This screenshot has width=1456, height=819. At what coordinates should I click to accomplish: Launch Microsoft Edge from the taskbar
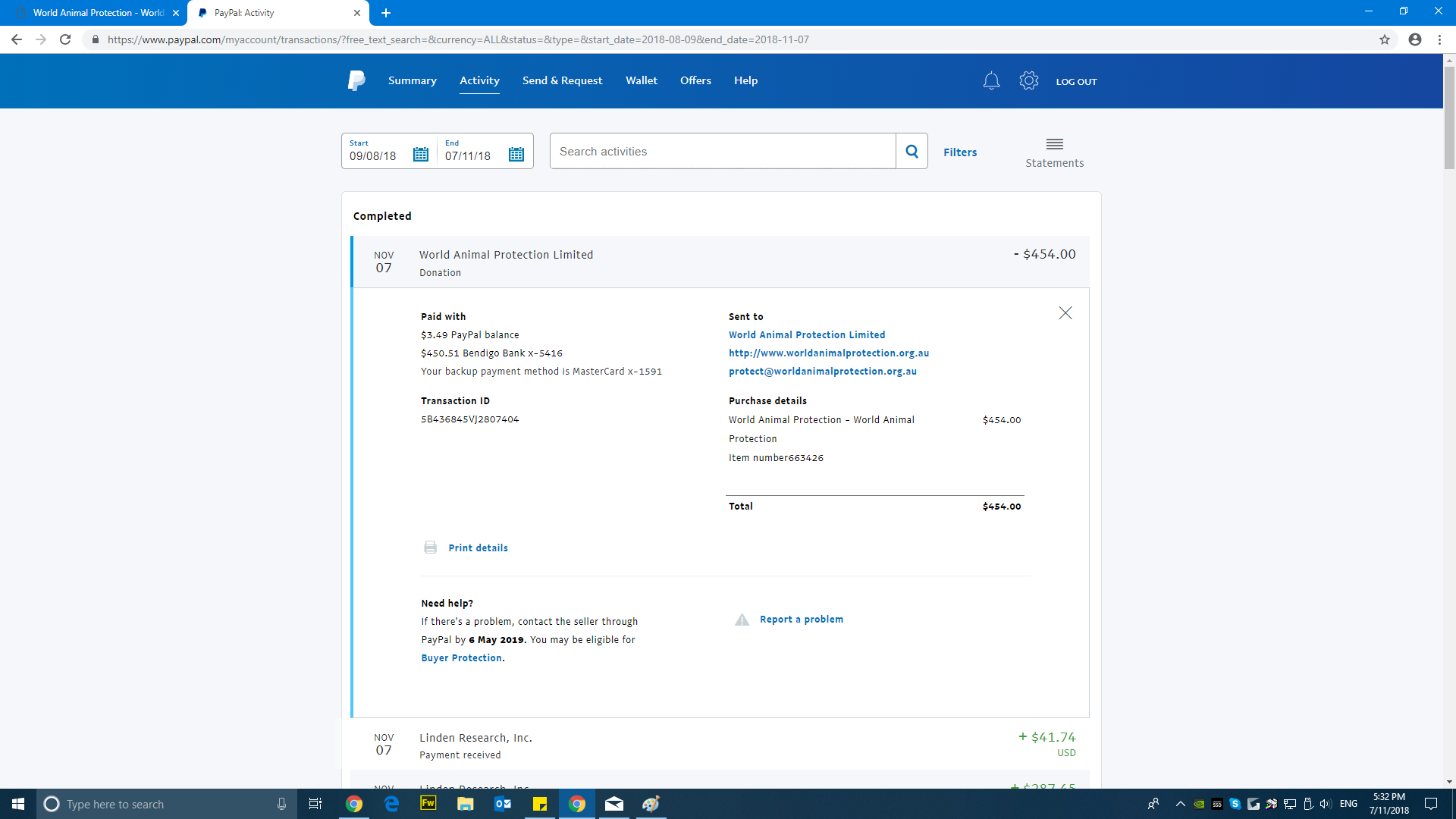pyautogui.click(x=391, y=804)
